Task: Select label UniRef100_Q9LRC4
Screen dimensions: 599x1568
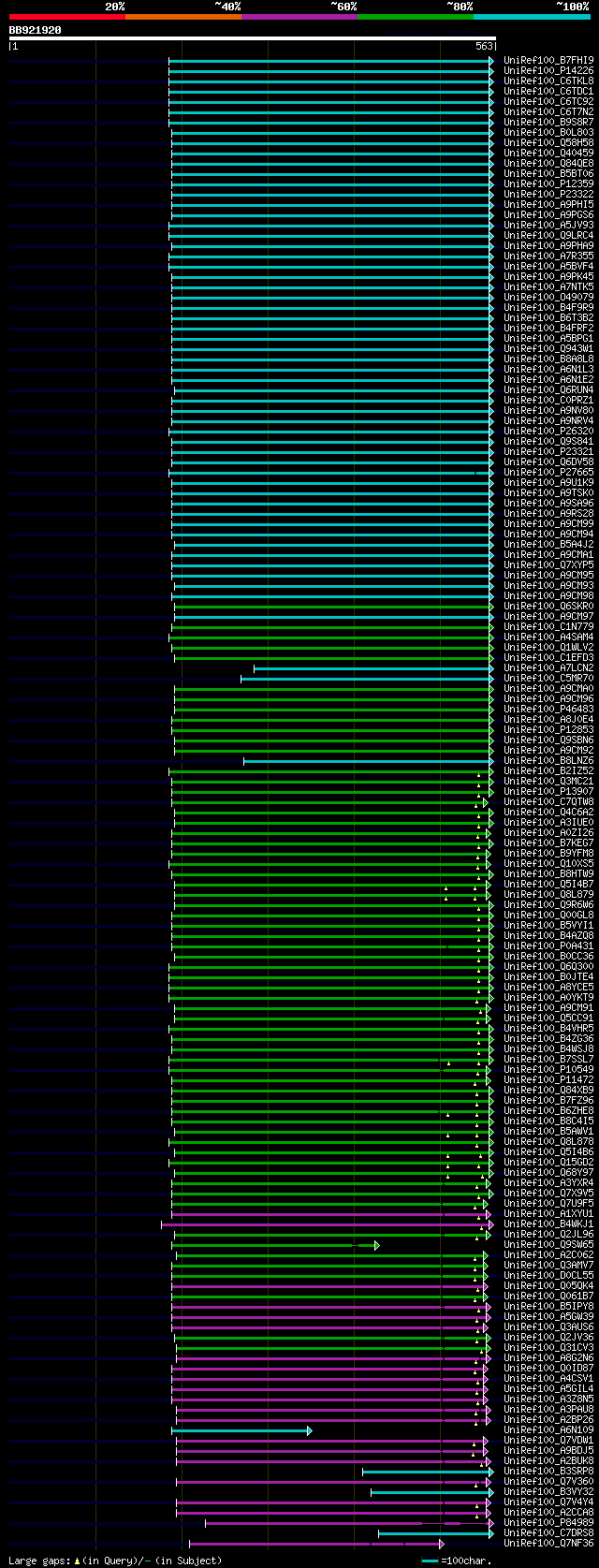Action: (548, 235)
